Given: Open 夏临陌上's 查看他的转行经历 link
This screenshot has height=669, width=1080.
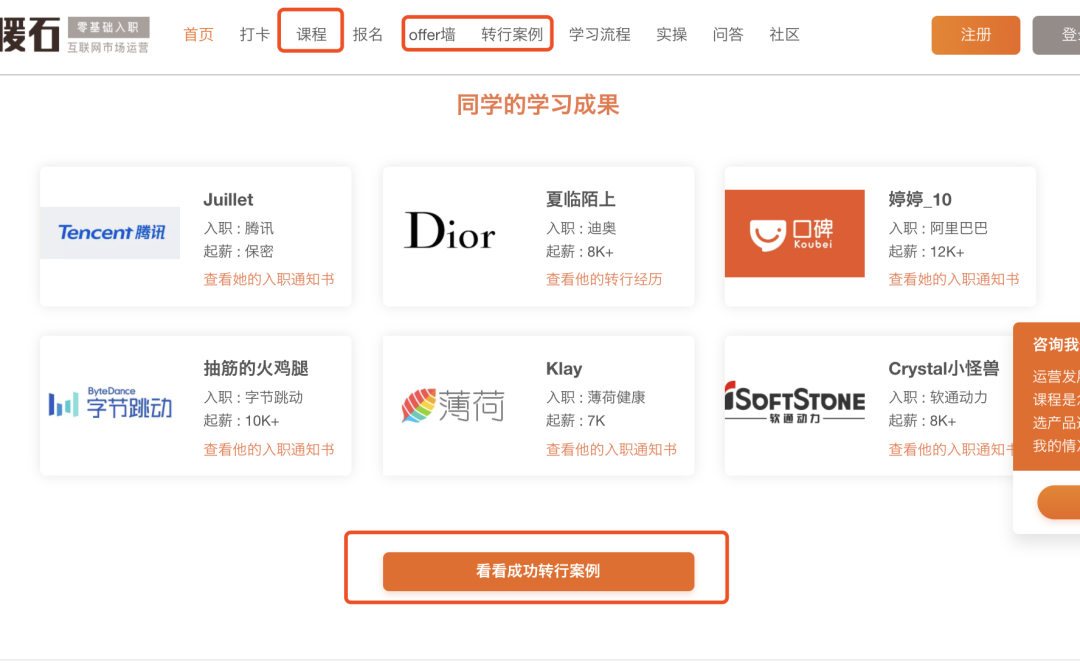Looking at the screenshot, I should [604, 280].
